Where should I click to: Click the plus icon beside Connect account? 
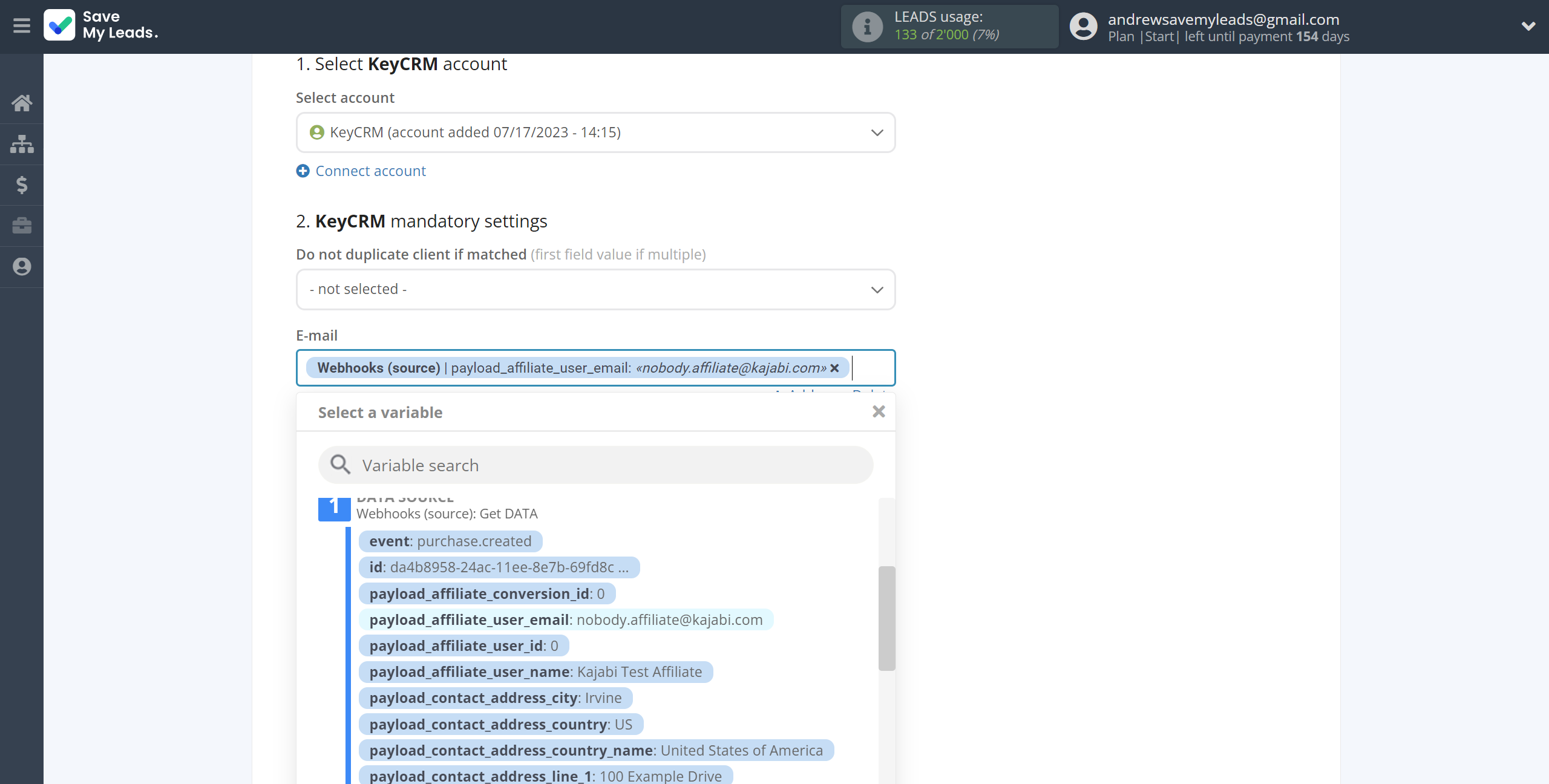click(303, 171)
